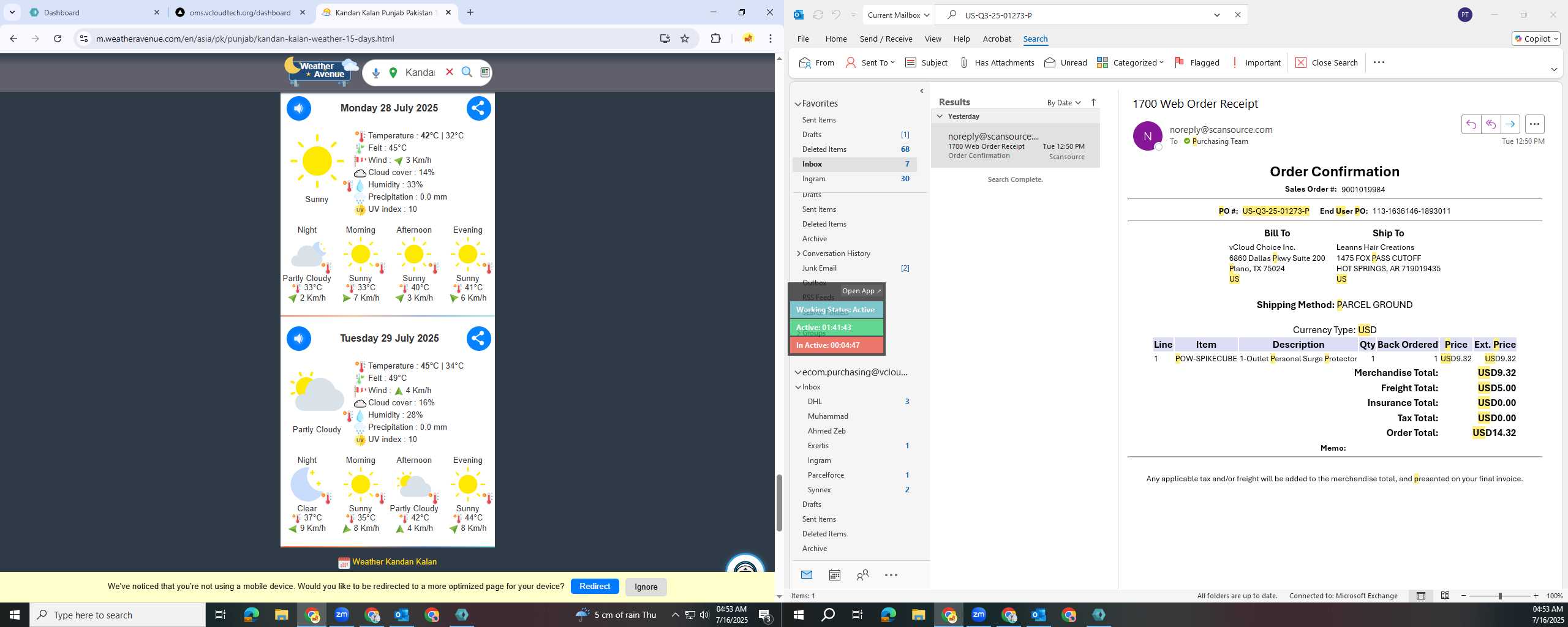Click the location pin in weather search
The width and height of the screenshot is (1568, 627).
pos(393,73)
